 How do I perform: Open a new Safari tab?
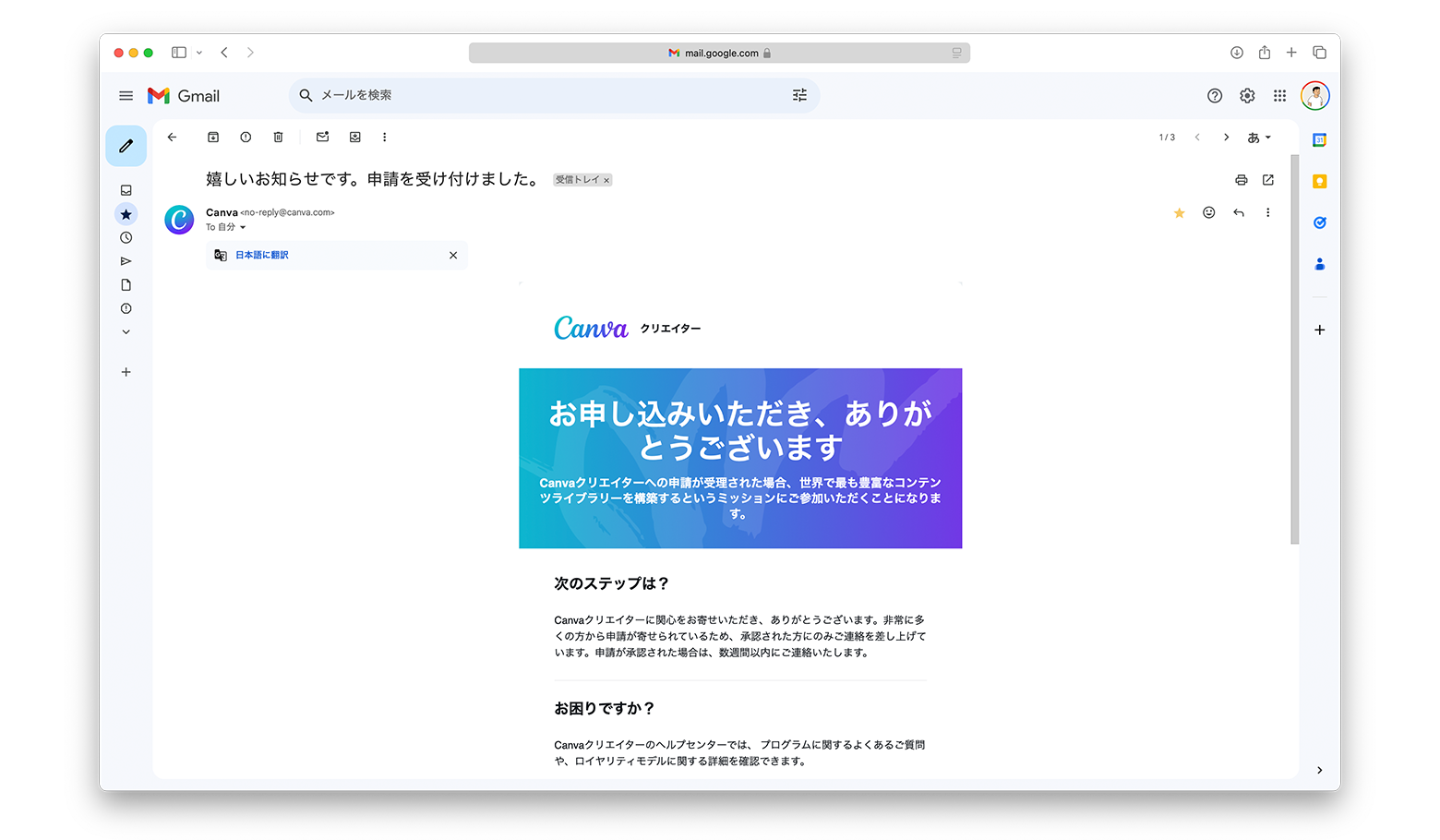click(x=1291, y=53)
